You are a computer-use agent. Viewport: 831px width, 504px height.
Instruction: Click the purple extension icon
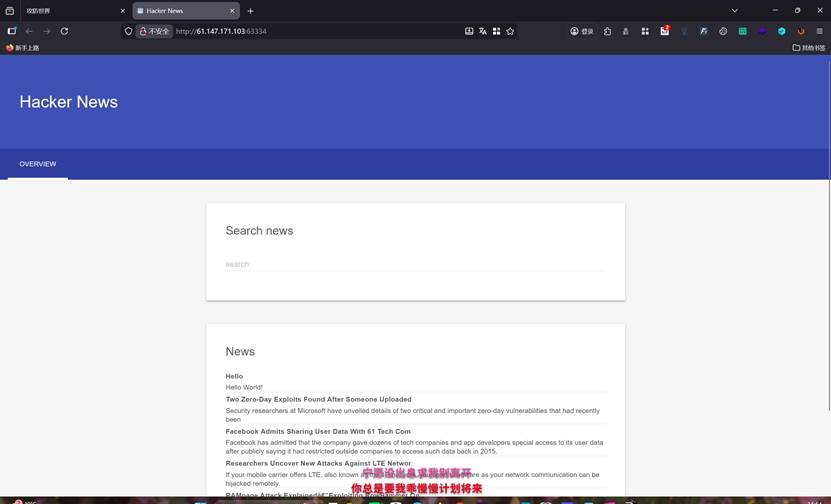tap(762, 31)
